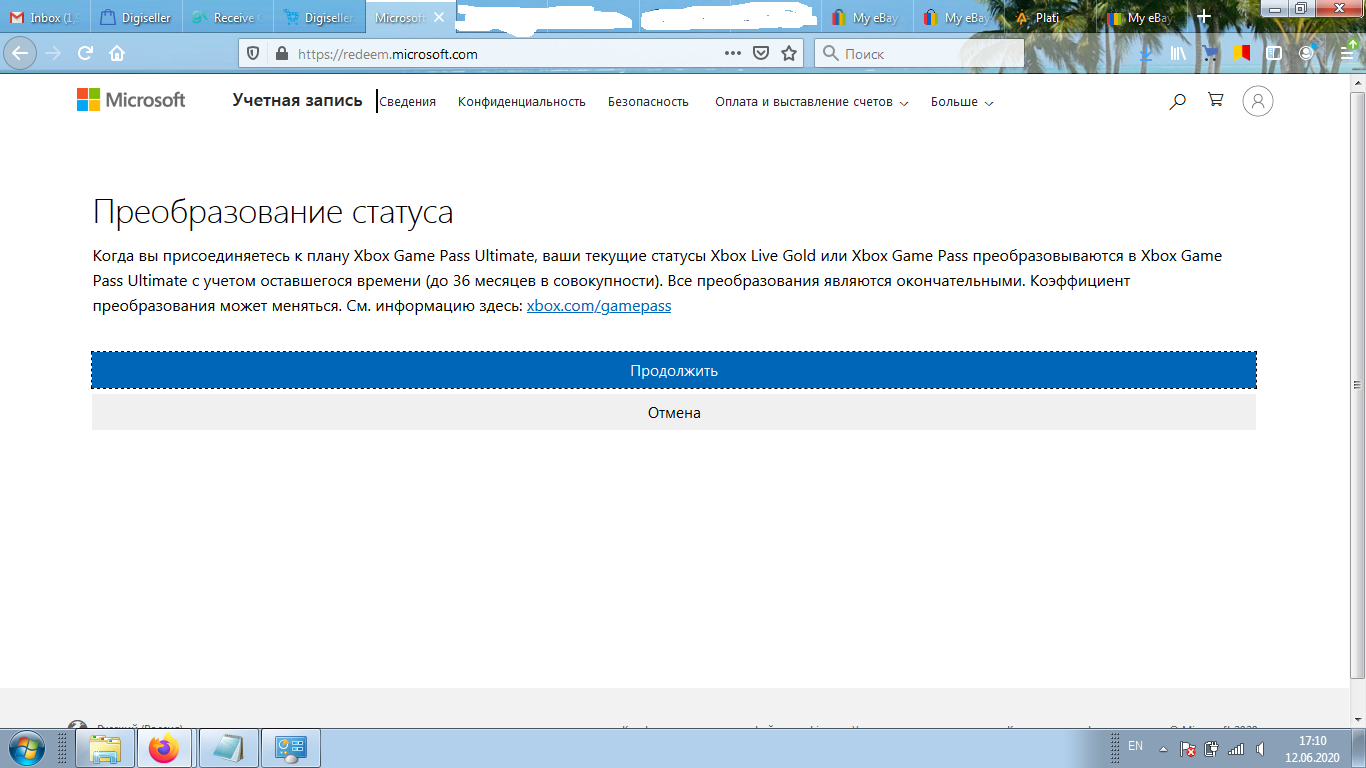Open the Конфиденциальность menu item
Viewport: 1366px width, 768px height.
[x=522, y=101]
